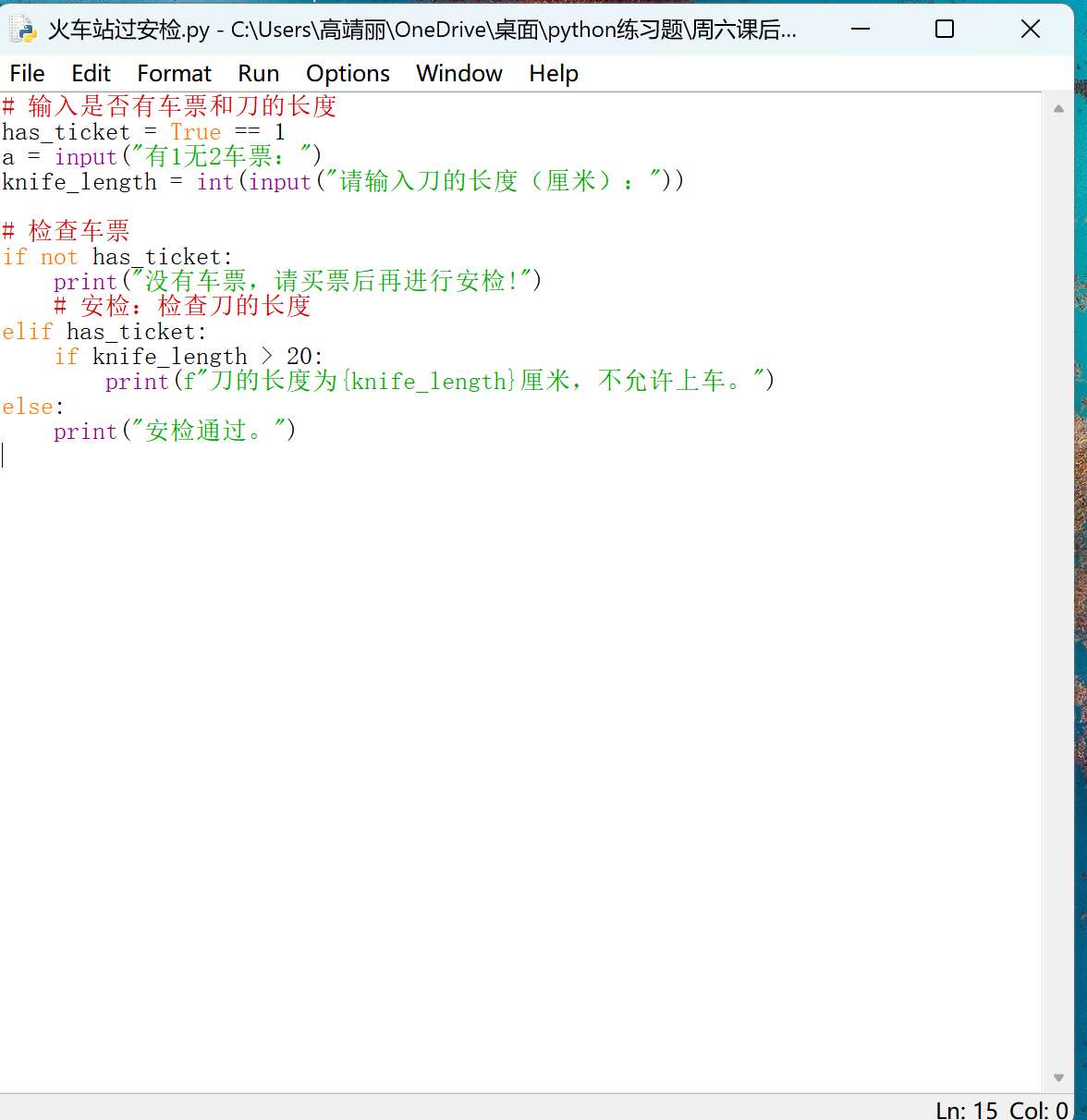Click the scrollbar down arrow

1058,1077
